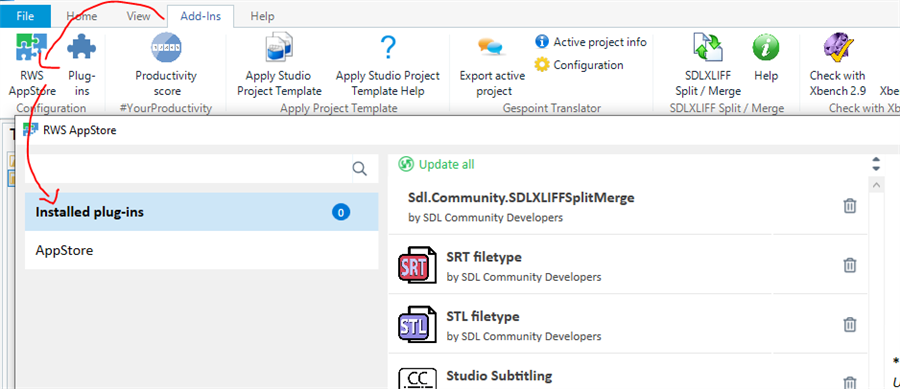Viewport: 900px width, 389px height.
Task: Run Check with Xbench 2.9
Action: [837, 64]
